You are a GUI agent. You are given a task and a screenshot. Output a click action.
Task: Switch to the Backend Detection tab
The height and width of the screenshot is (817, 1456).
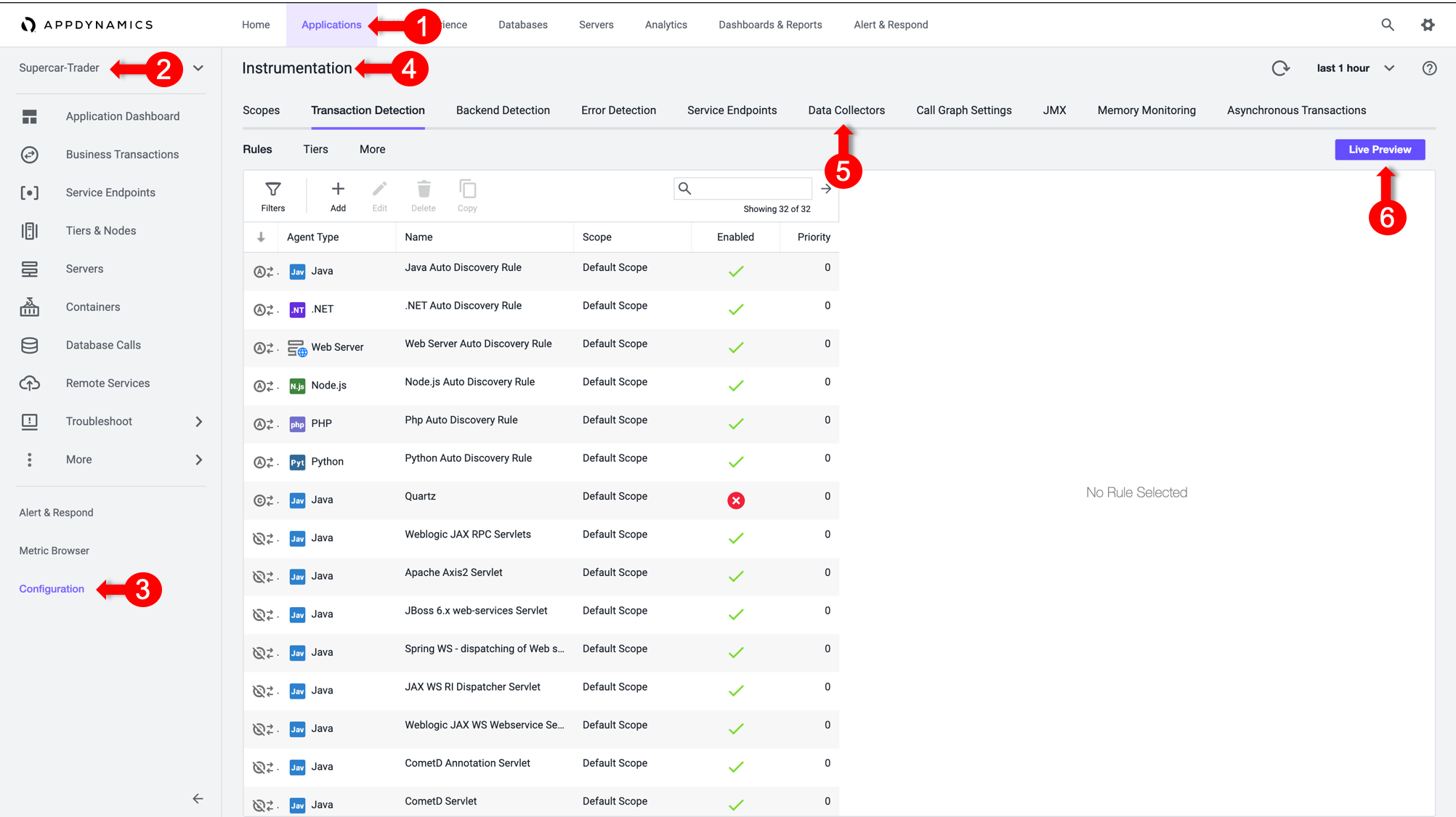click(x=503, y=110)
